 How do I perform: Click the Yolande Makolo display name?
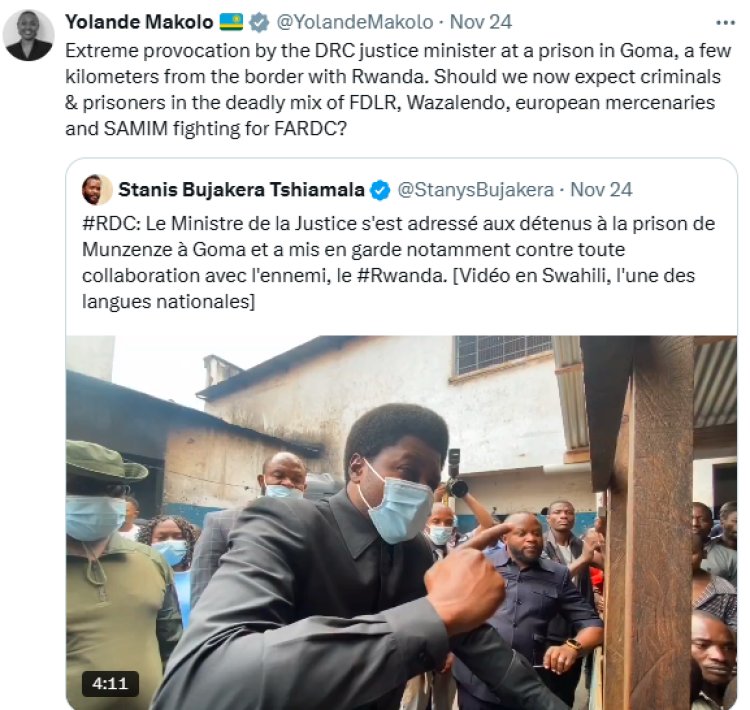(139, 21)
